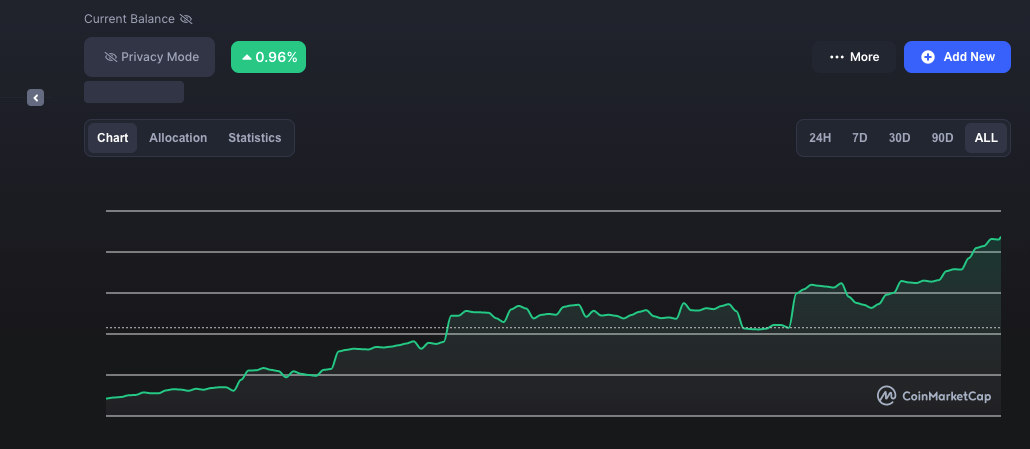Screen dimensions: 1030x449
Task: Set chart range to 7D
Action: pyautogui.click(x=859, y=138)
